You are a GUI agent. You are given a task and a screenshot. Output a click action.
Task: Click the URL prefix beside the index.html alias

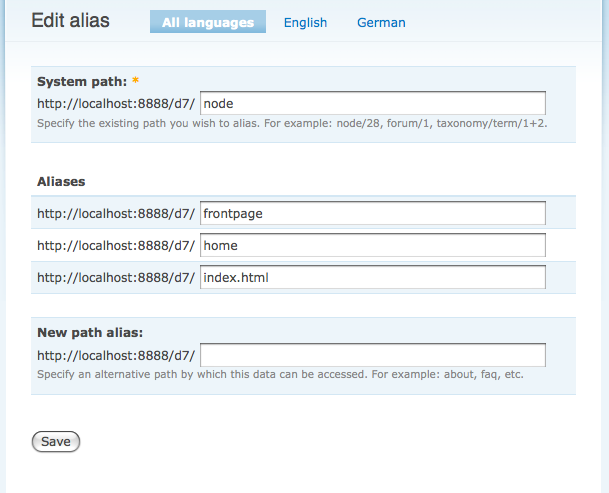coord(116,277)
